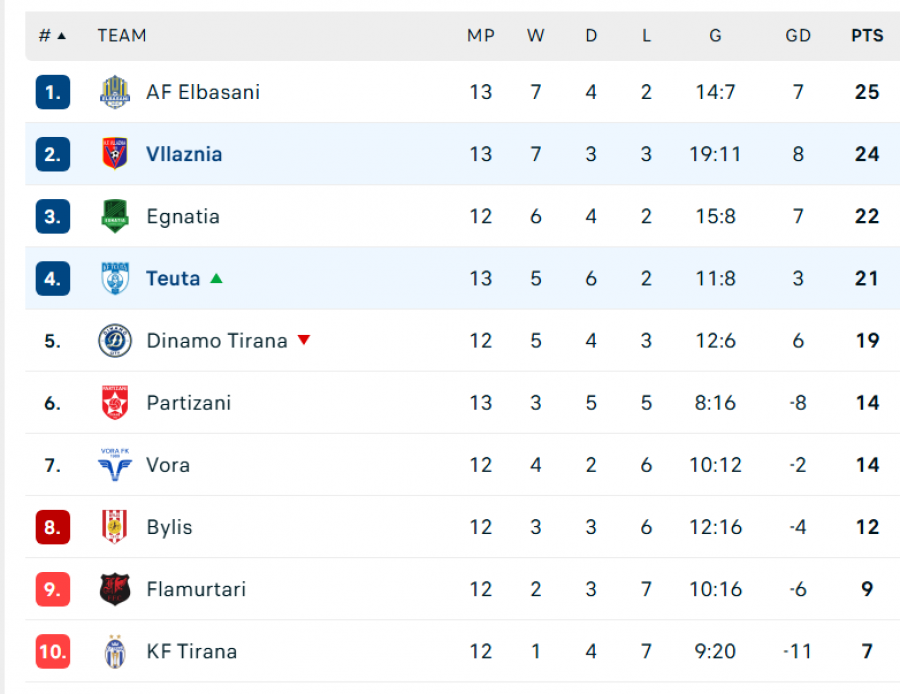900x694 pixels.
Task: Open the Dinamo Tirana team name
Action: tap(217, 341)
